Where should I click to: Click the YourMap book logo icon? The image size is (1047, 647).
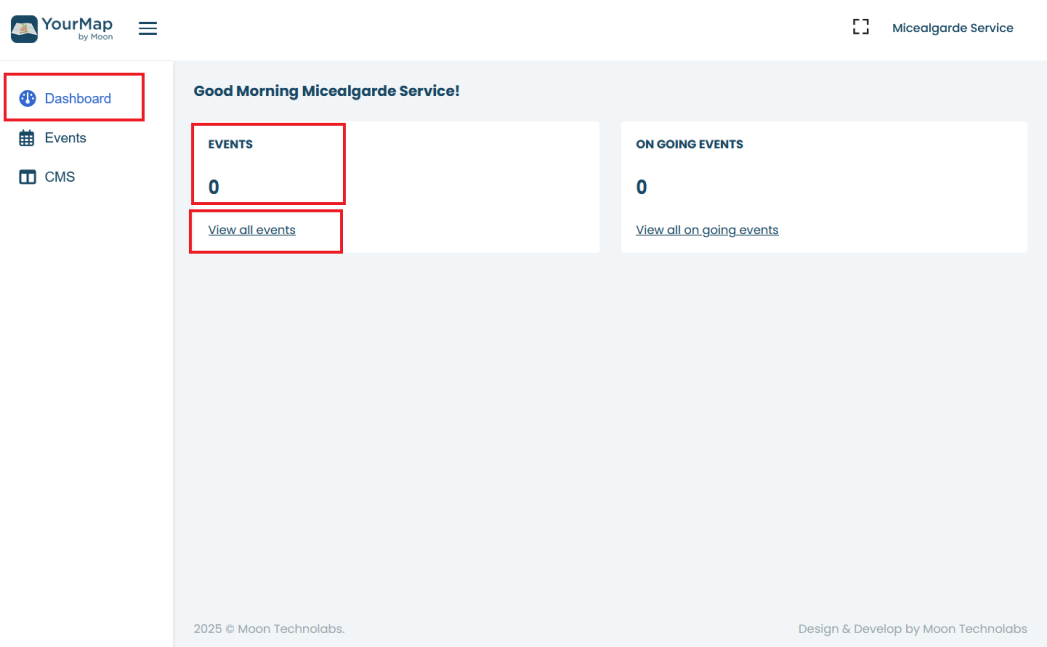24,28
